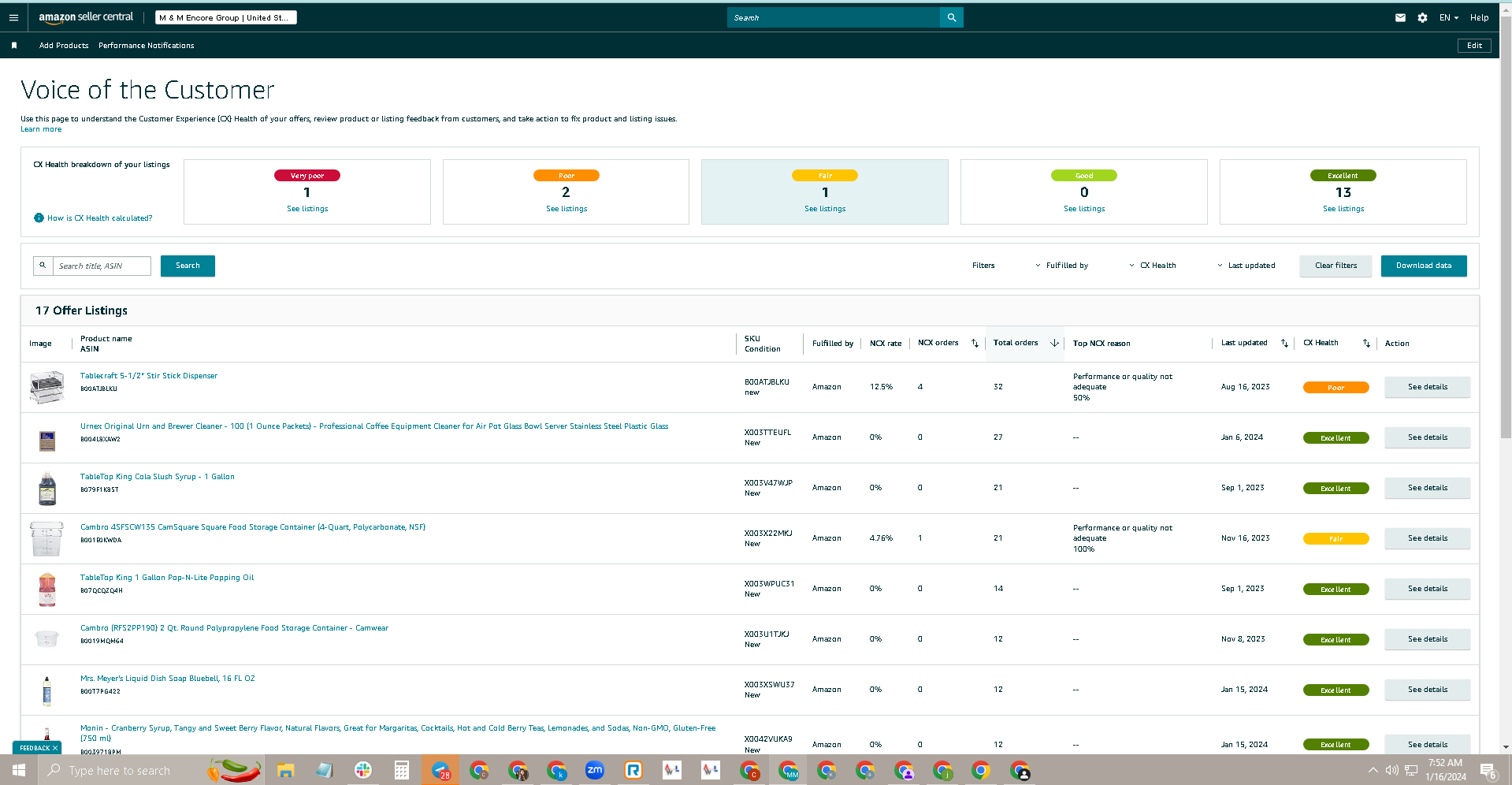Open File Explorer from the taskbar

click(285, 770)
